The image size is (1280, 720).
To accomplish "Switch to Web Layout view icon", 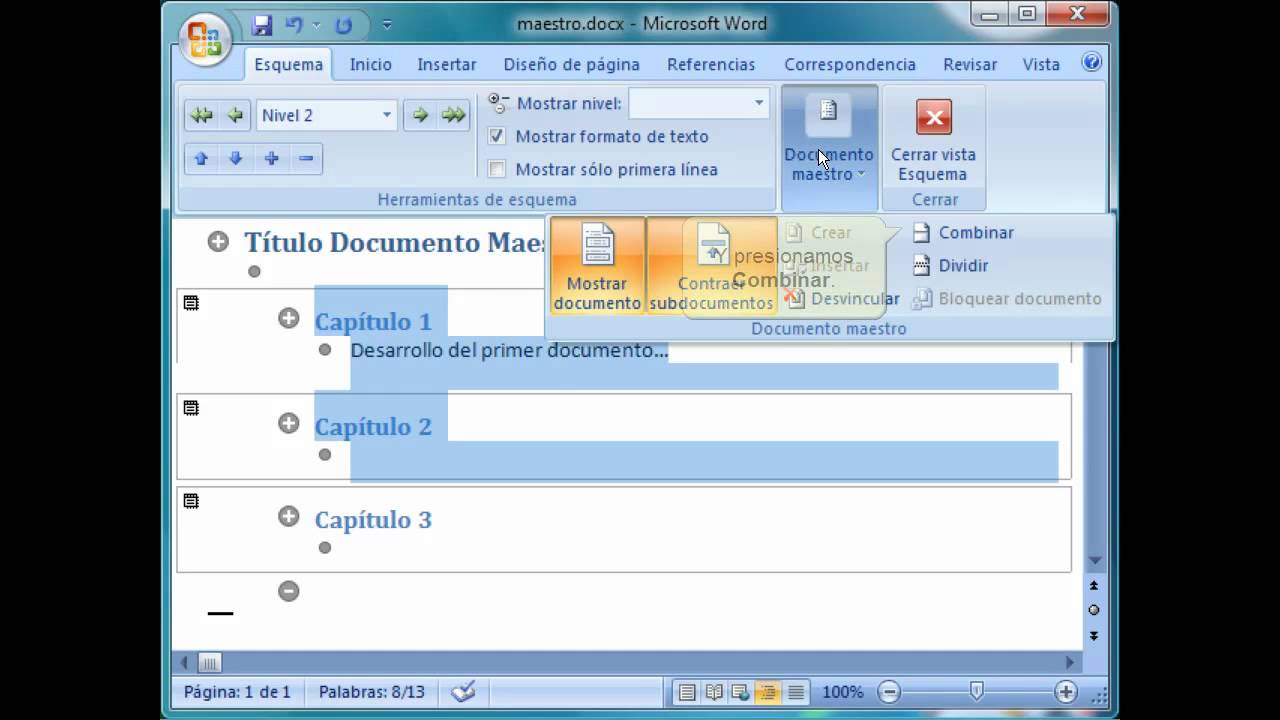I will tap(741, 691).
